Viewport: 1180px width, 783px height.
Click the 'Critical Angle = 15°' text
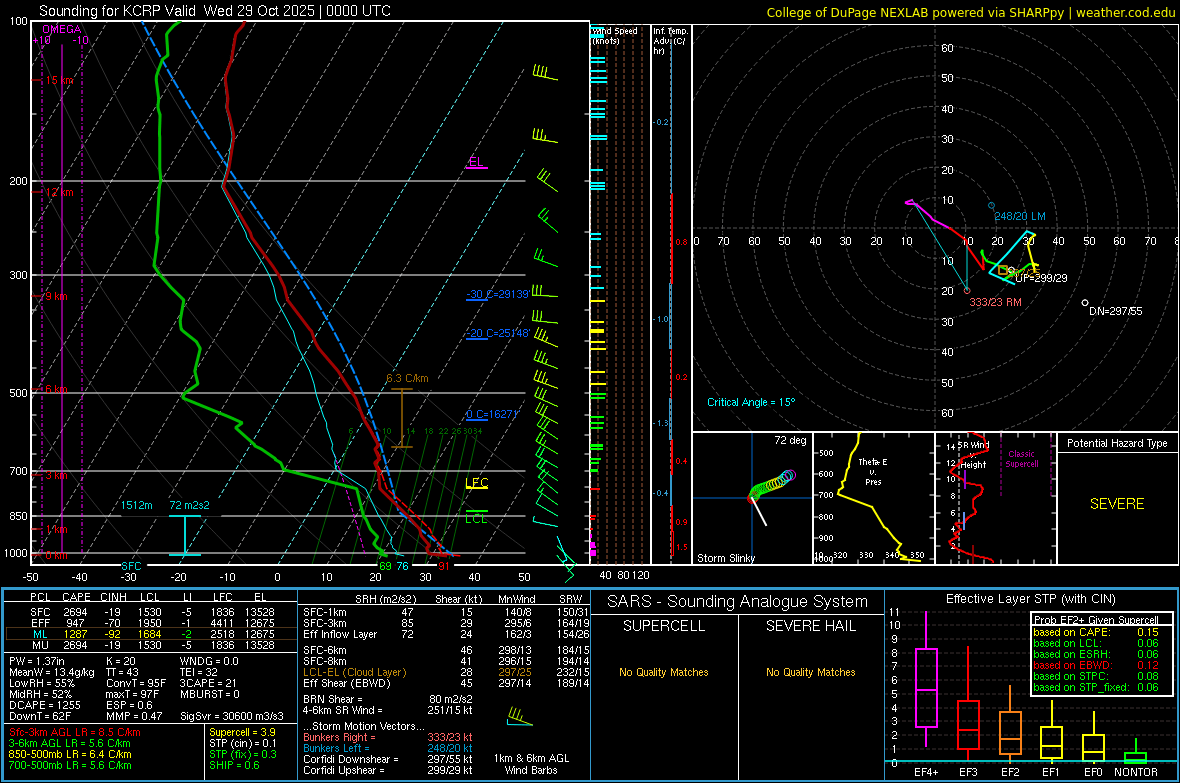tap(751, 402)
